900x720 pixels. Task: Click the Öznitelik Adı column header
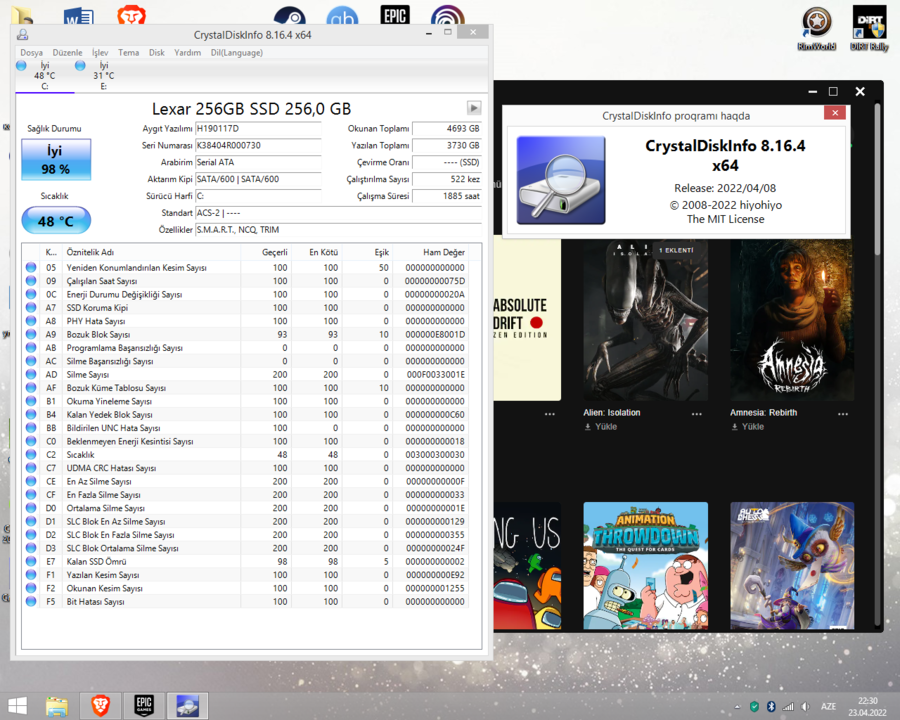152,252
